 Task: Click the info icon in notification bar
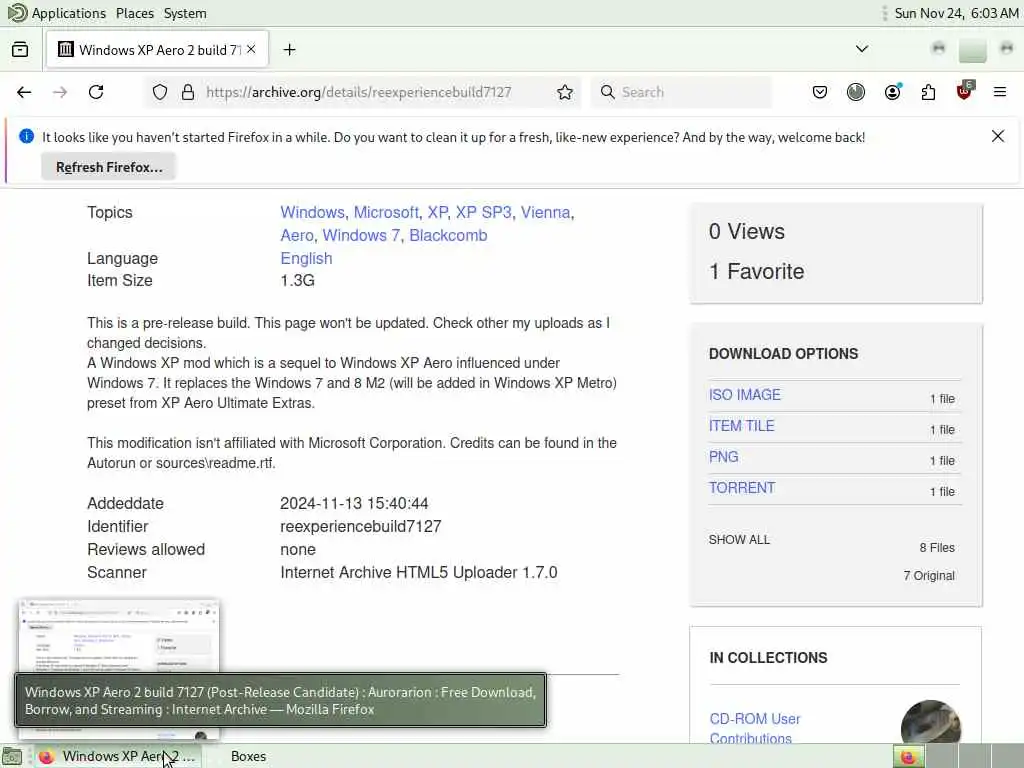pyautogui.click(x=26, y=136)
